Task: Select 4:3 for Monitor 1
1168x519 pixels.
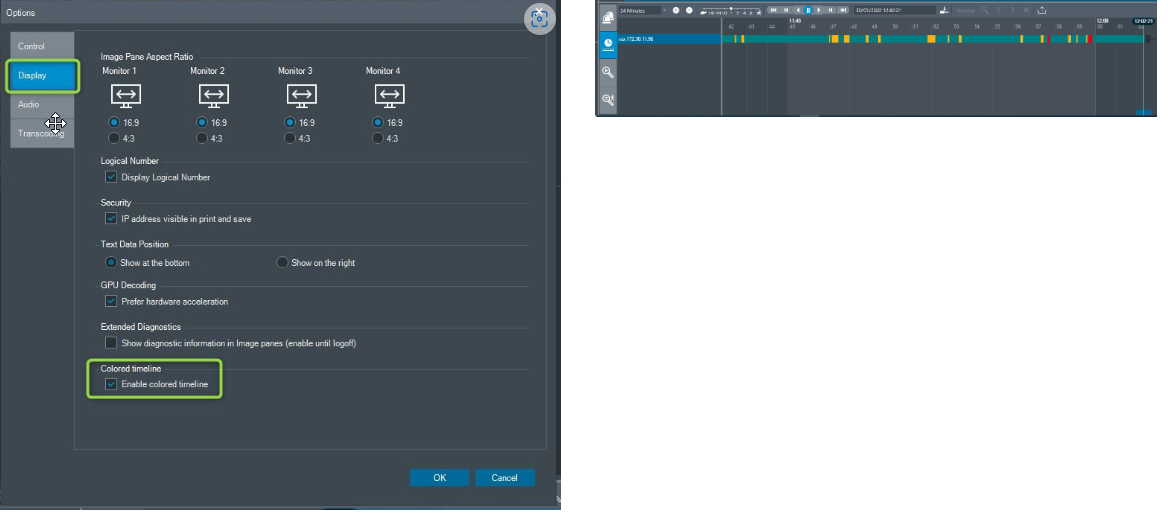Action: pos(114,138)
